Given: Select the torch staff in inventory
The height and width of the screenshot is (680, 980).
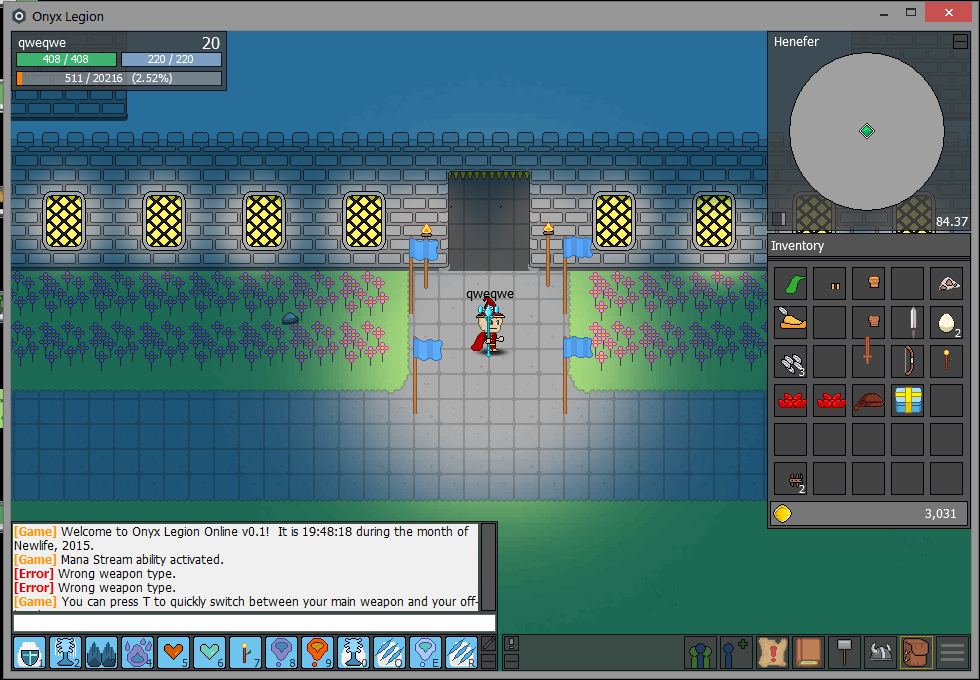Looking at the screenshot, I should click(x=946, y=362).
